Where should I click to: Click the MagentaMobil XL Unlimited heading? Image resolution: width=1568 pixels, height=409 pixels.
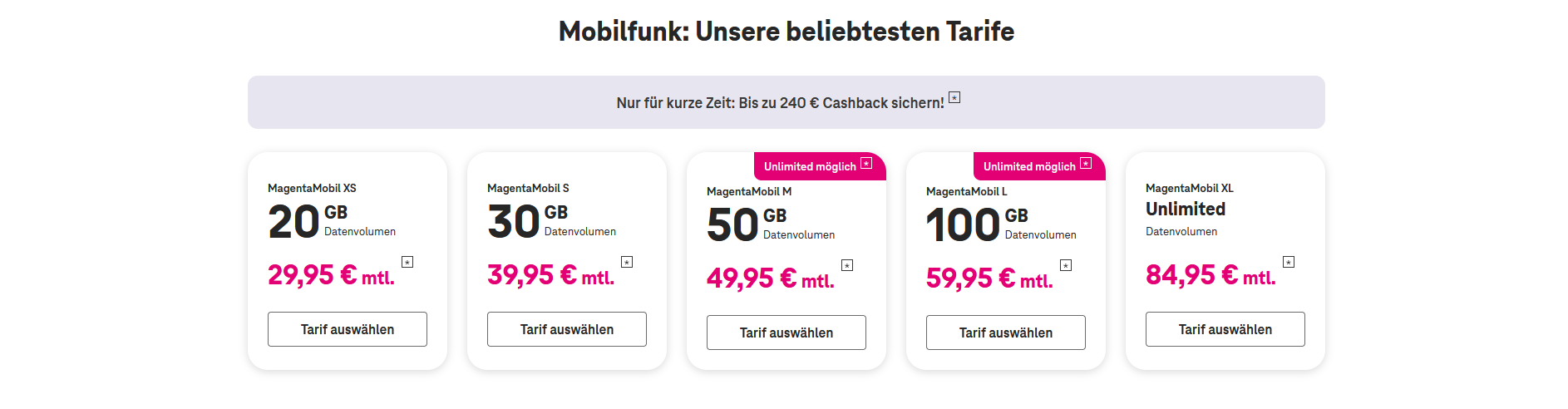1186,209
